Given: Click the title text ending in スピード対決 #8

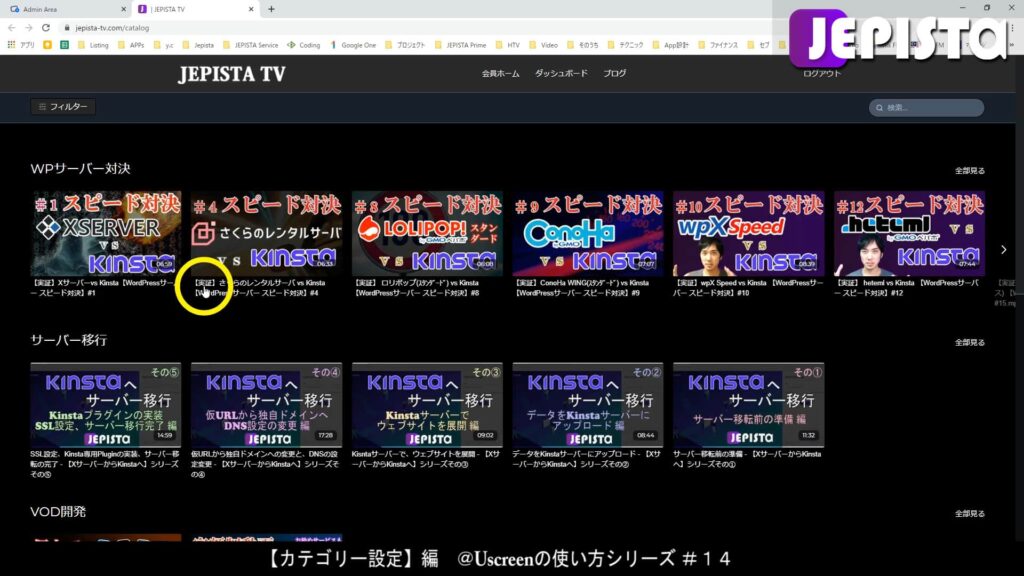Looking at the screenshot, I should click(418, 288).
